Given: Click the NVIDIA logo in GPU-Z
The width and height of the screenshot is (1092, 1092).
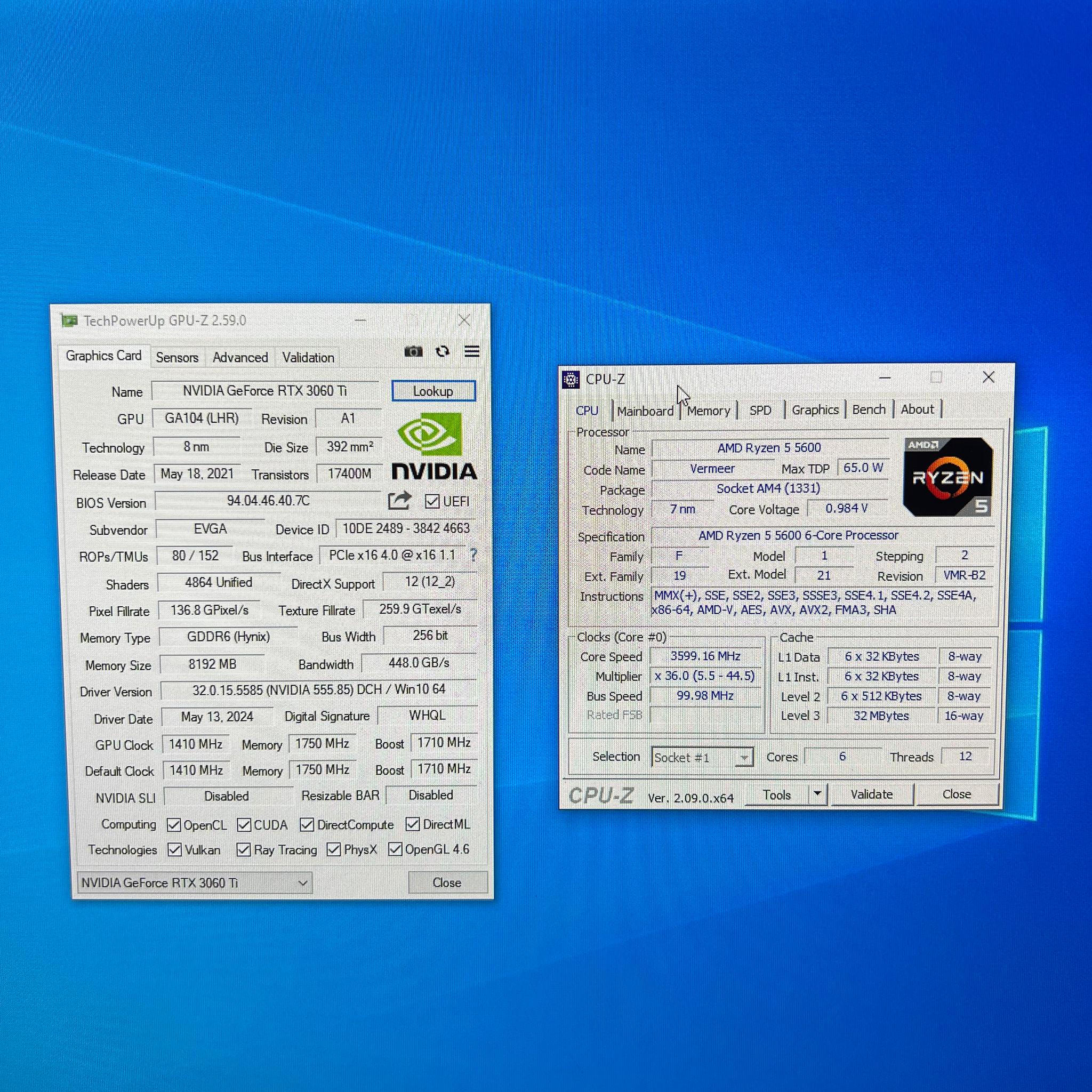Looking at the screenshot, I should [434, 446].
